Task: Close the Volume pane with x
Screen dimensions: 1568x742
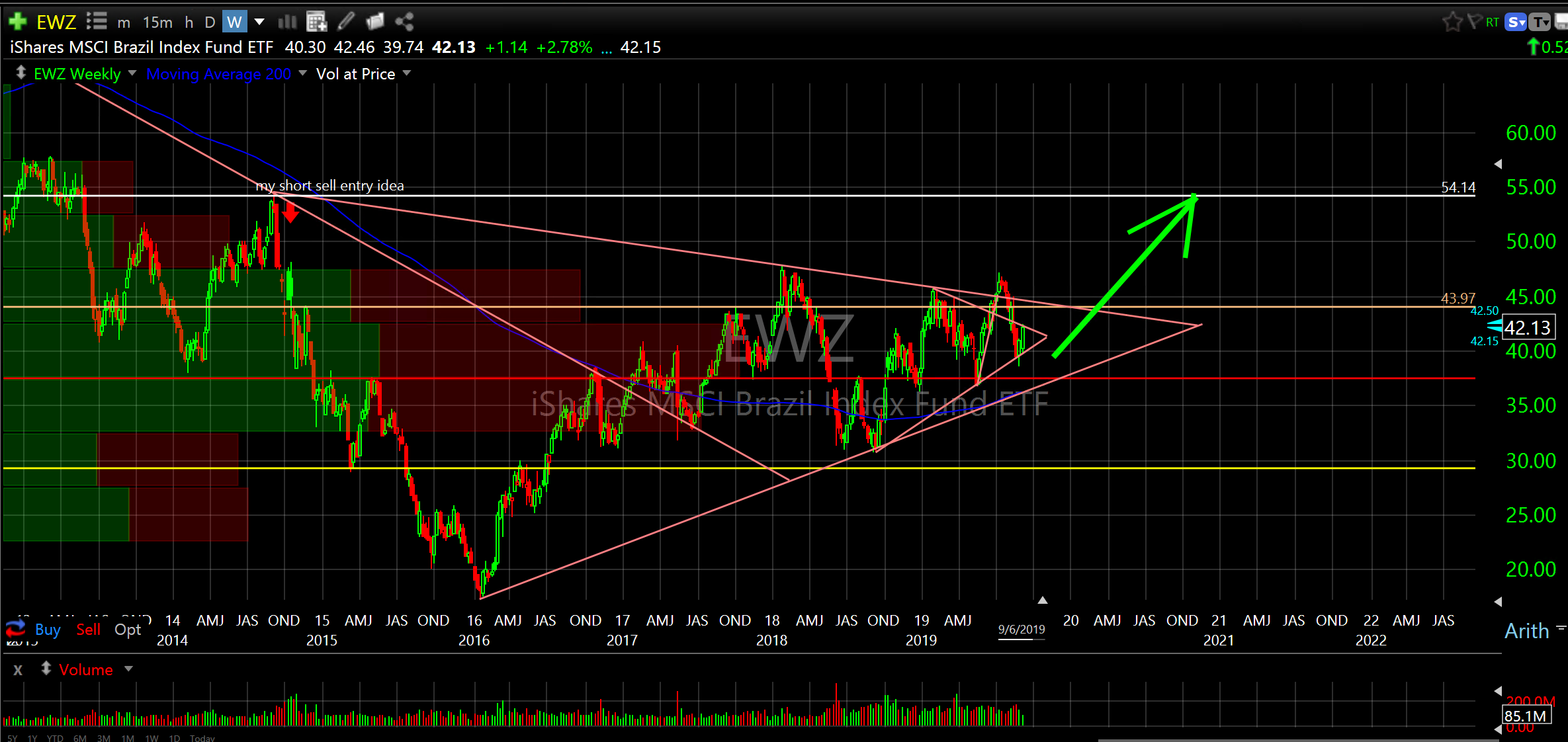Action: (x=18, y=670)
